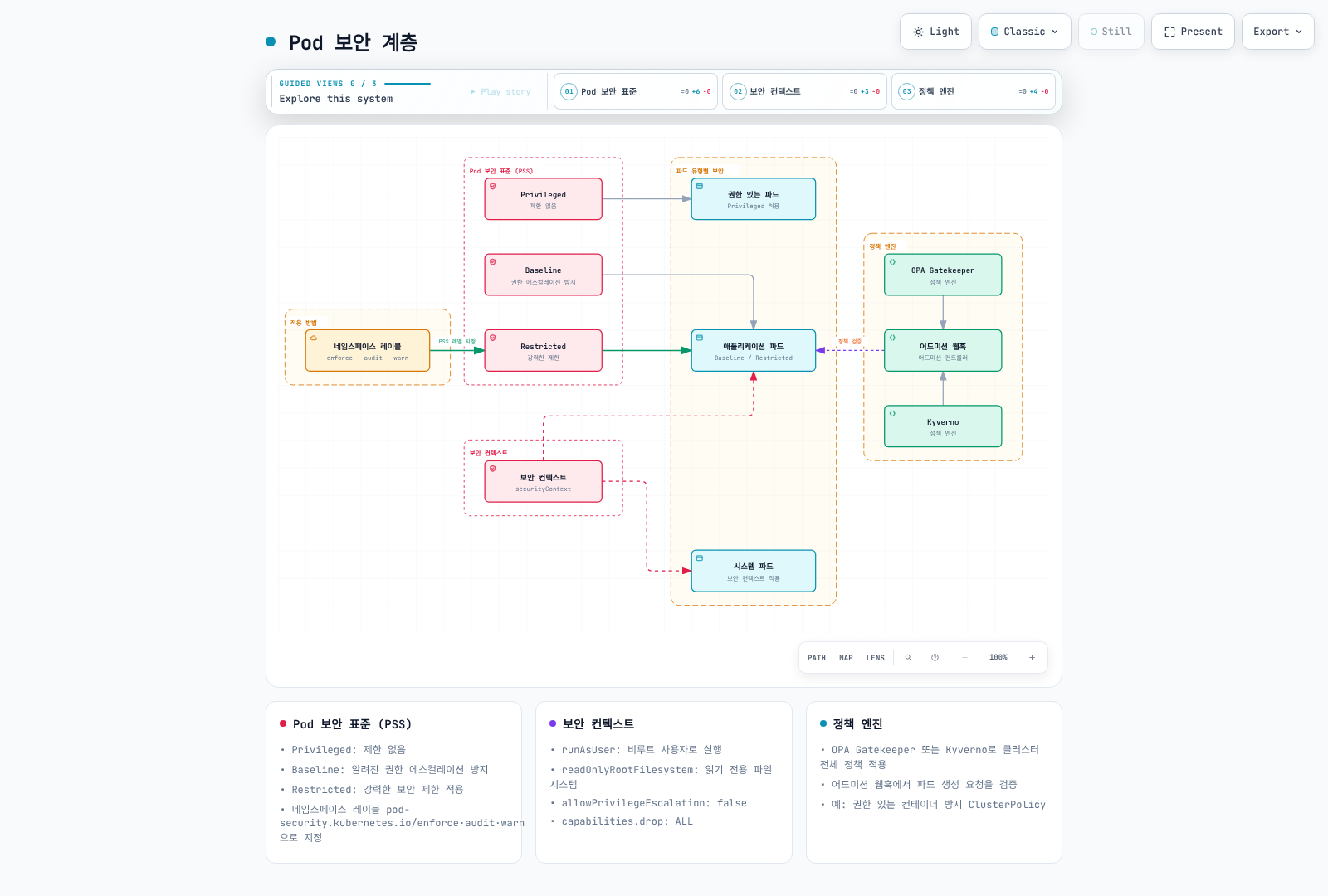The height and width of the screenshot is (896, 1328).
Task: Click Play story in guided views
Action: (x=500, y=91)
